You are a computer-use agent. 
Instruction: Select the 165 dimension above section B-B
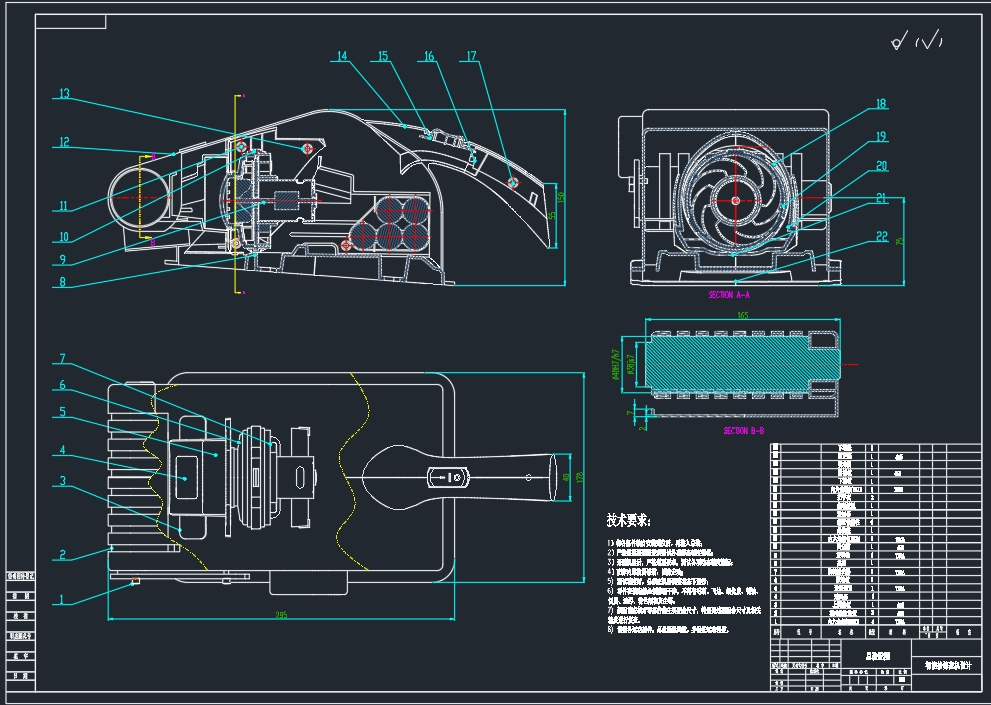743,315
